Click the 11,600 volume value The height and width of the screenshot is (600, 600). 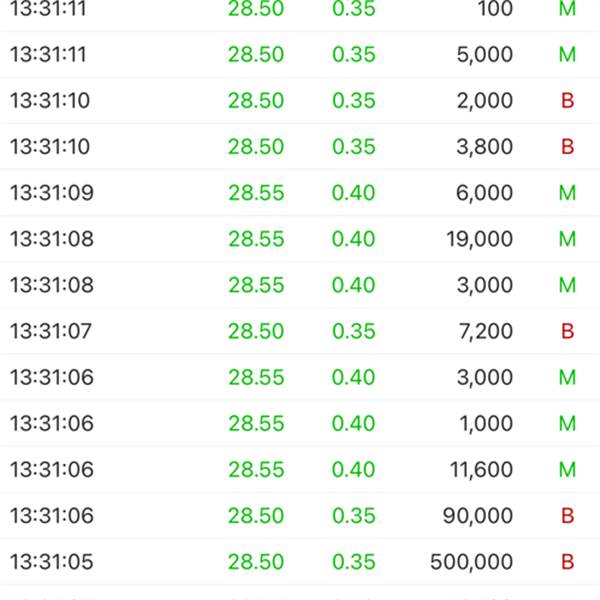(481, 470)
